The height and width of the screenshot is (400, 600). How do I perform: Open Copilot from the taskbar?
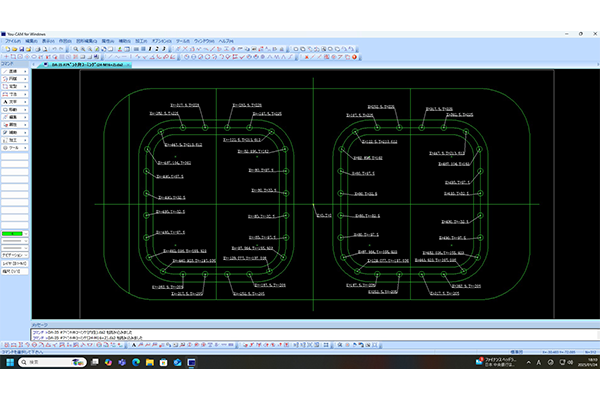point(108,362)
